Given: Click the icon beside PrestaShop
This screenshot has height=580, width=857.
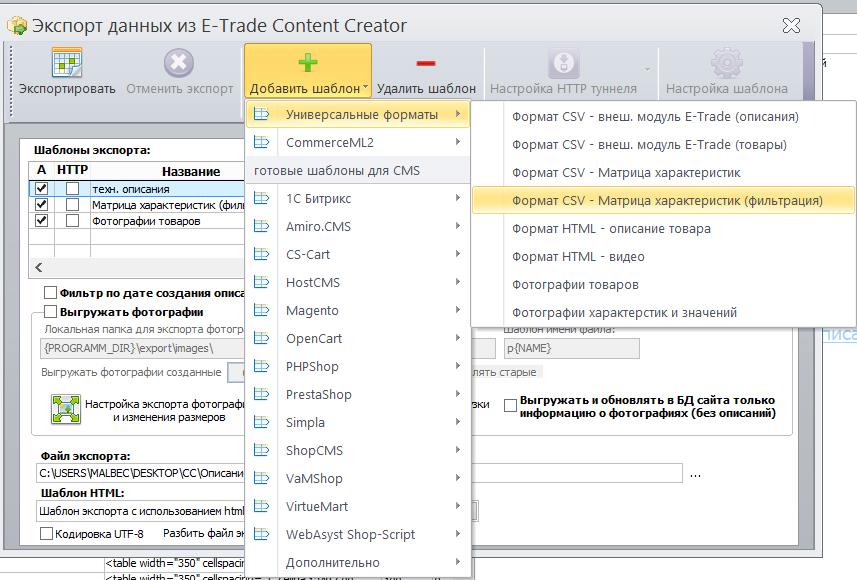Looking at the screenshot, I should click(x=262, y=394).
